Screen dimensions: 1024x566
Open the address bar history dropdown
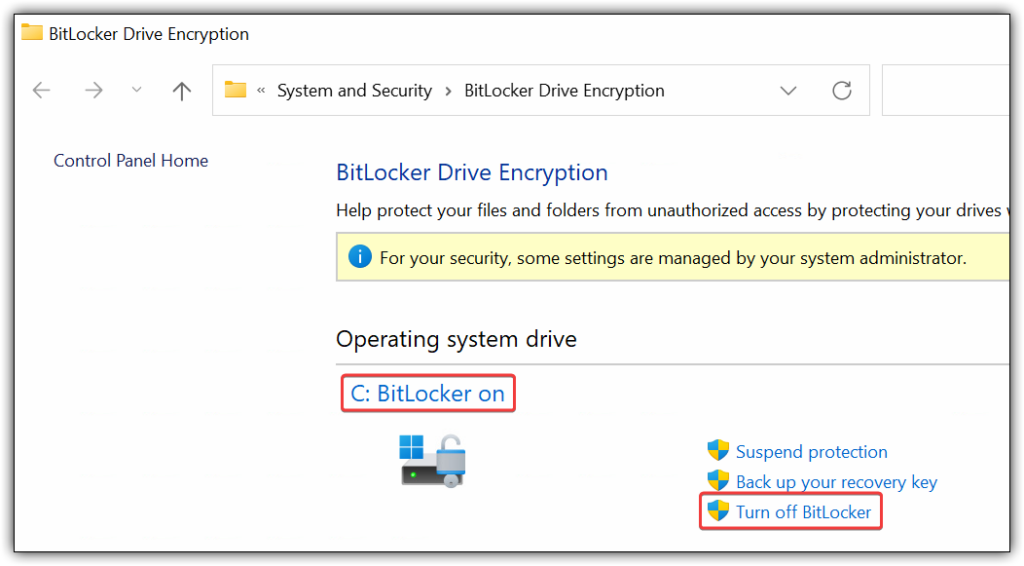click(x=788, y=91)
